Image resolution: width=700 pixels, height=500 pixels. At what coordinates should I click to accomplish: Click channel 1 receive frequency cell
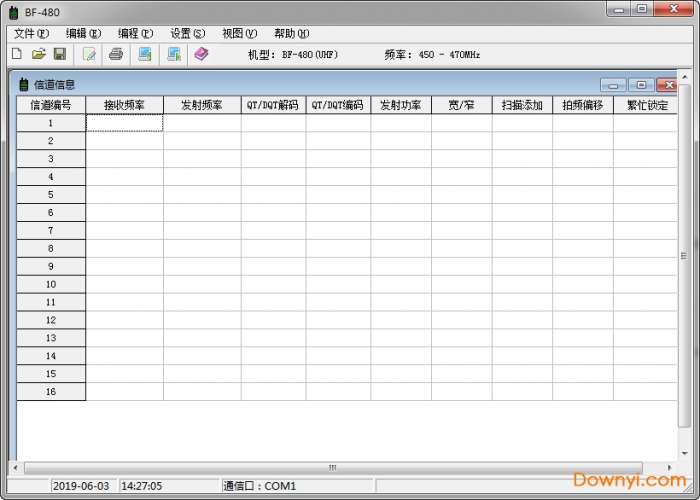(x=125, y=123)
